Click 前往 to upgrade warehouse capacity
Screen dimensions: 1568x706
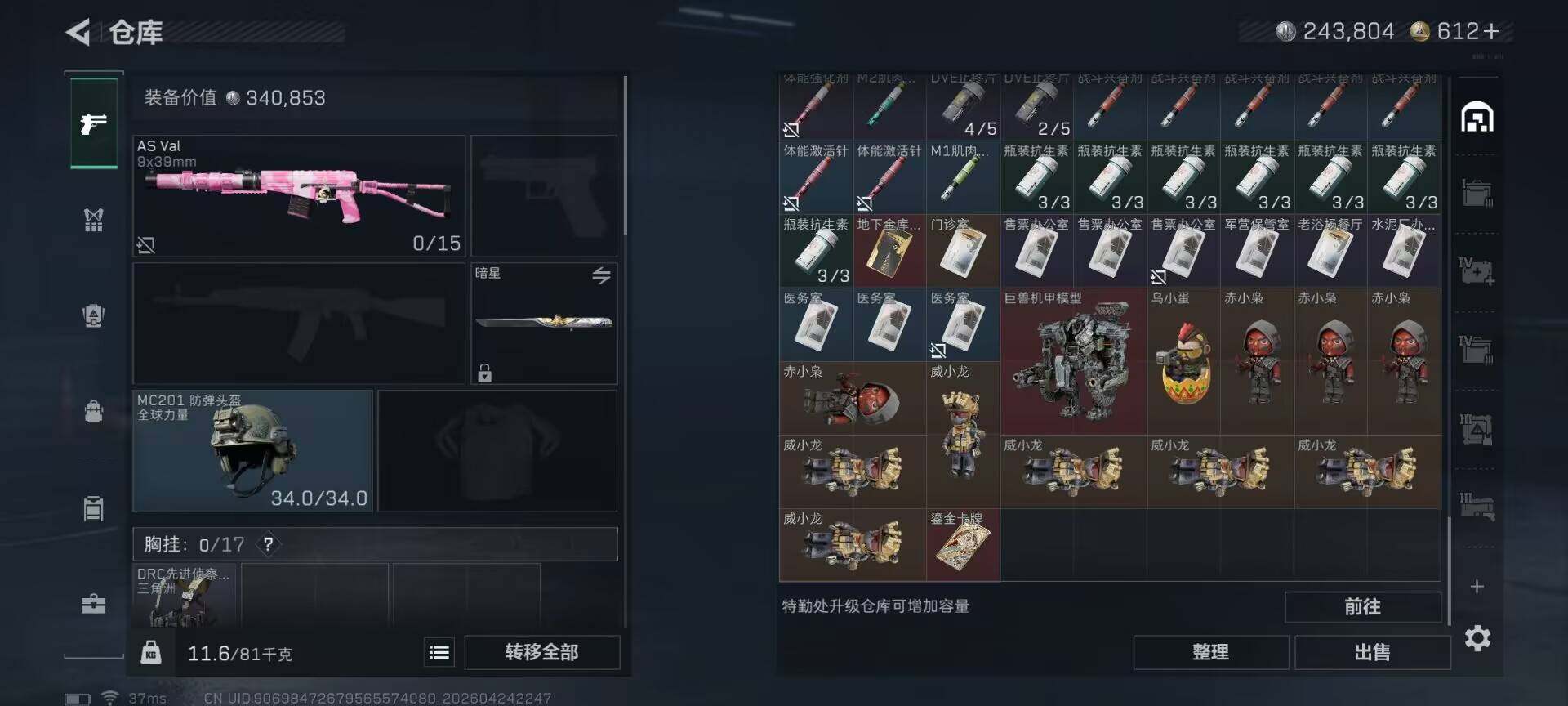coord(1363,607)
